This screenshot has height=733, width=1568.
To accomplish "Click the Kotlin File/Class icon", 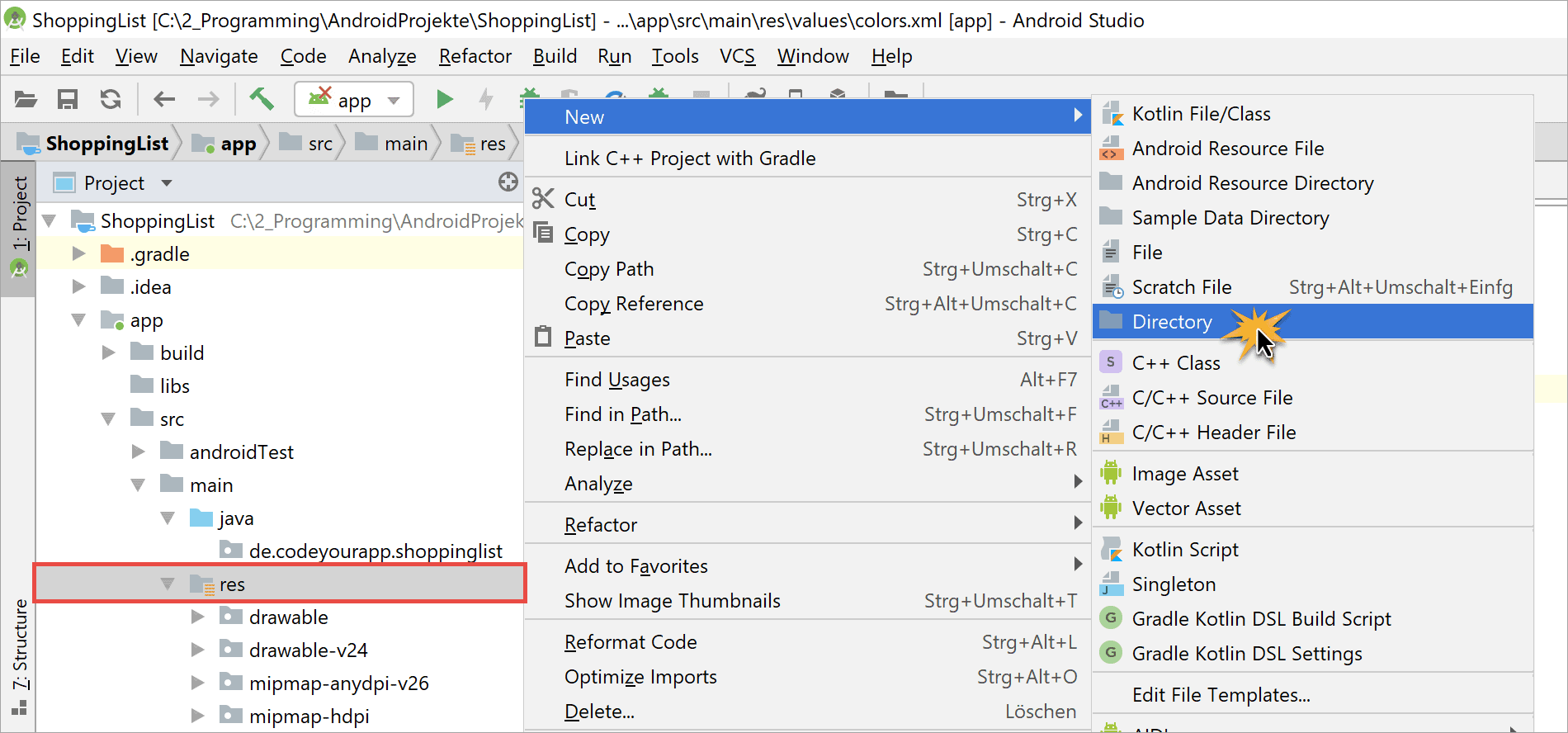I will tap(1112, 114).
